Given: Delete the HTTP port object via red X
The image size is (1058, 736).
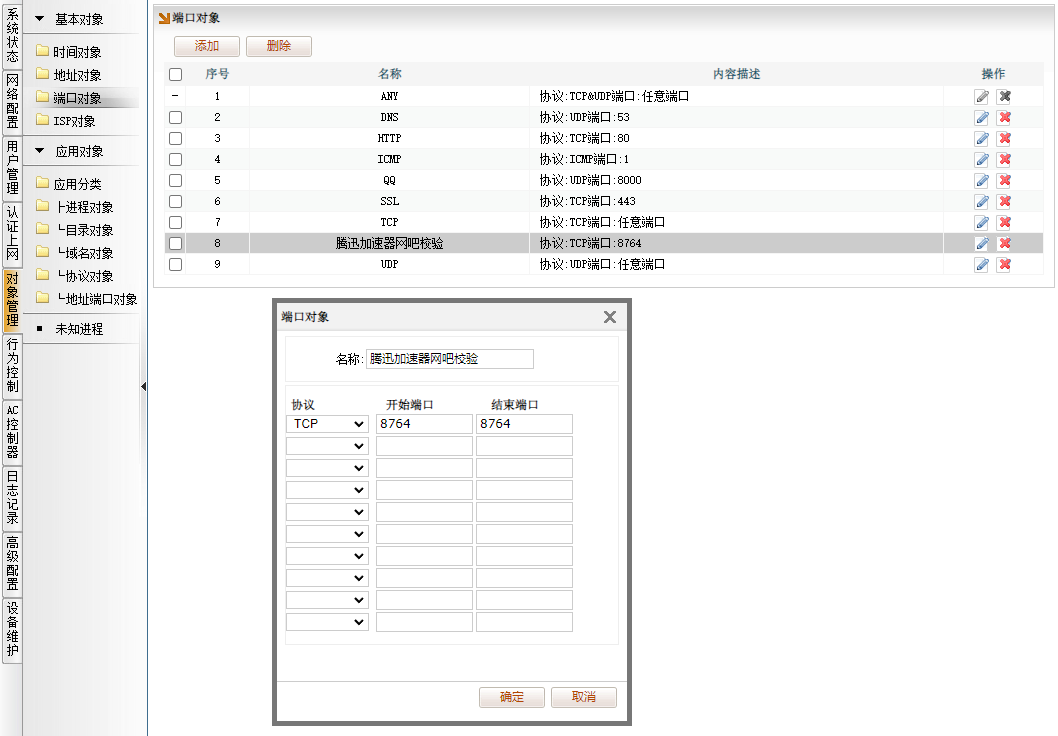Looking at the screenshot, I should [1004, 138].
